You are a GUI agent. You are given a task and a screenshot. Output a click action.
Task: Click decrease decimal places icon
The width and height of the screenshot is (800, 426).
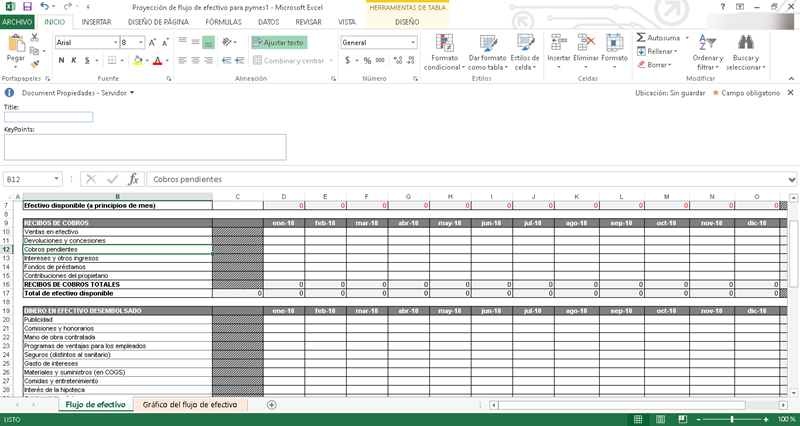[x=411, y=61]
